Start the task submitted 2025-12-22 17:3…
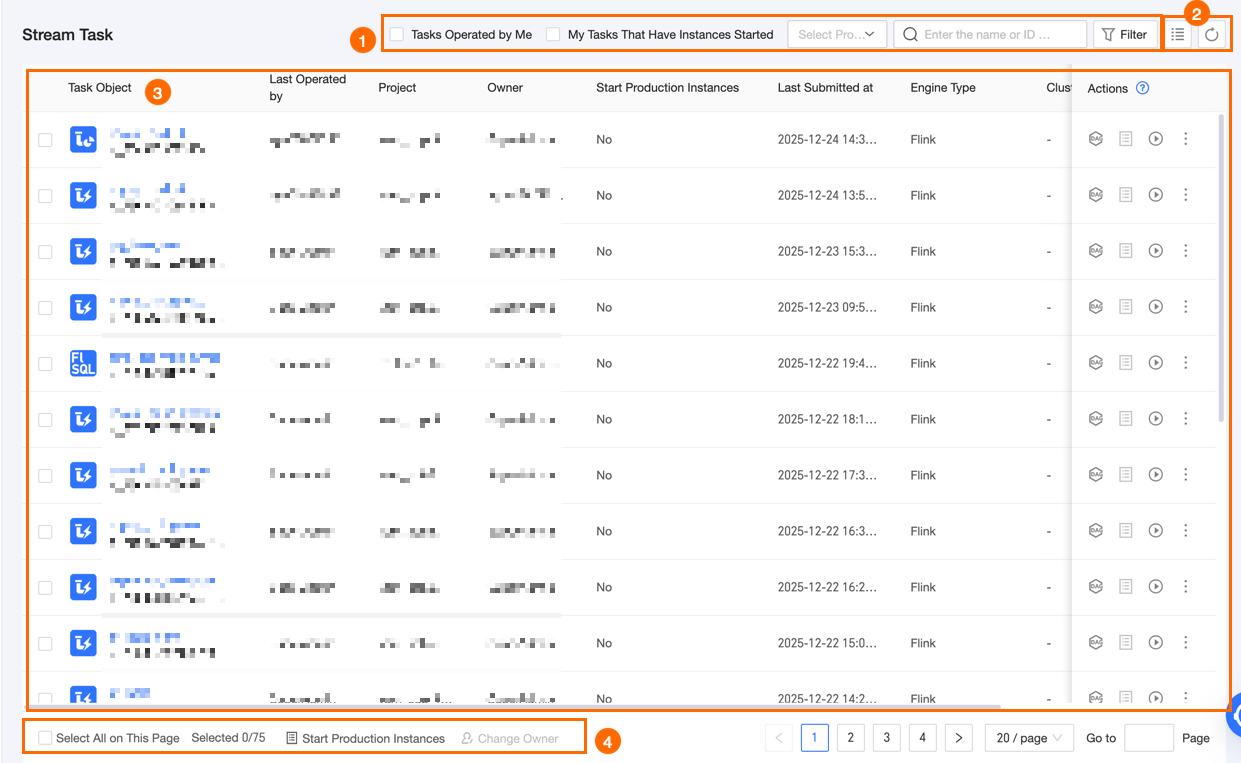Screen dimensions: 1241x763 click(1156, 475)
